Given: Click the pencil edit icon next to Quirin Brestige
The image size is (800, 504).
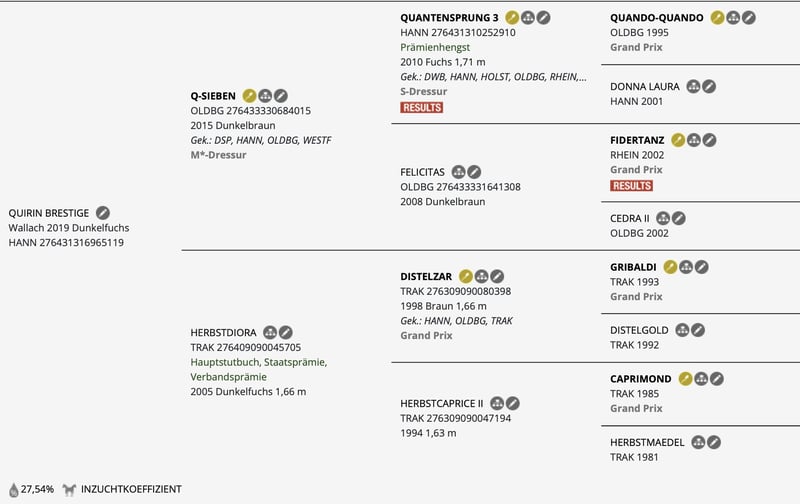Looking at the screenshot, I should [103, 212].
